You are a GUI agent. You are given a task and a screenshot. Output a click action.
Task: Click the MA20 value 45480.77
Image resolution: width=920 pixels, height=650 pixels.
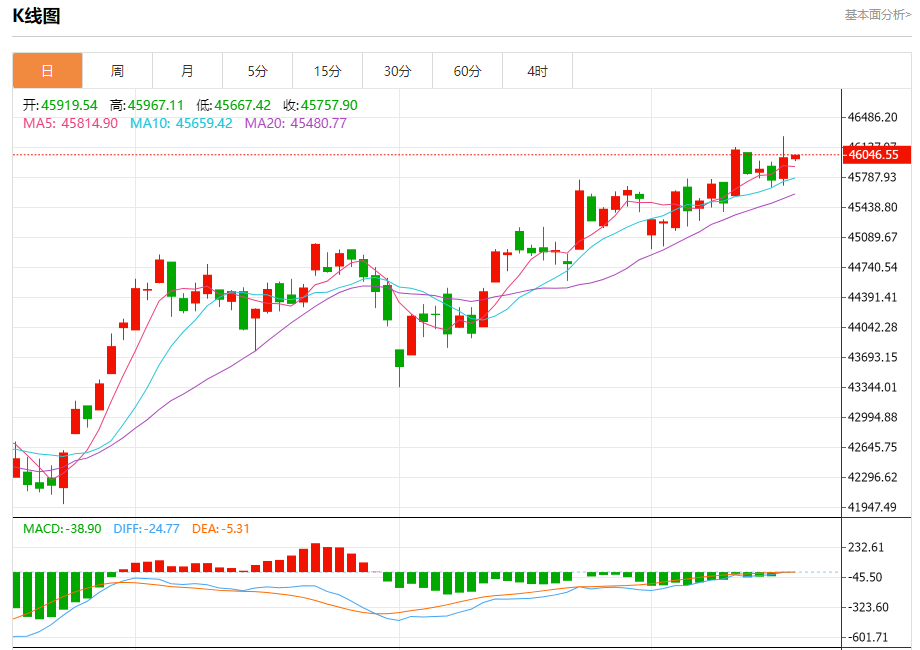pos(319,123)
